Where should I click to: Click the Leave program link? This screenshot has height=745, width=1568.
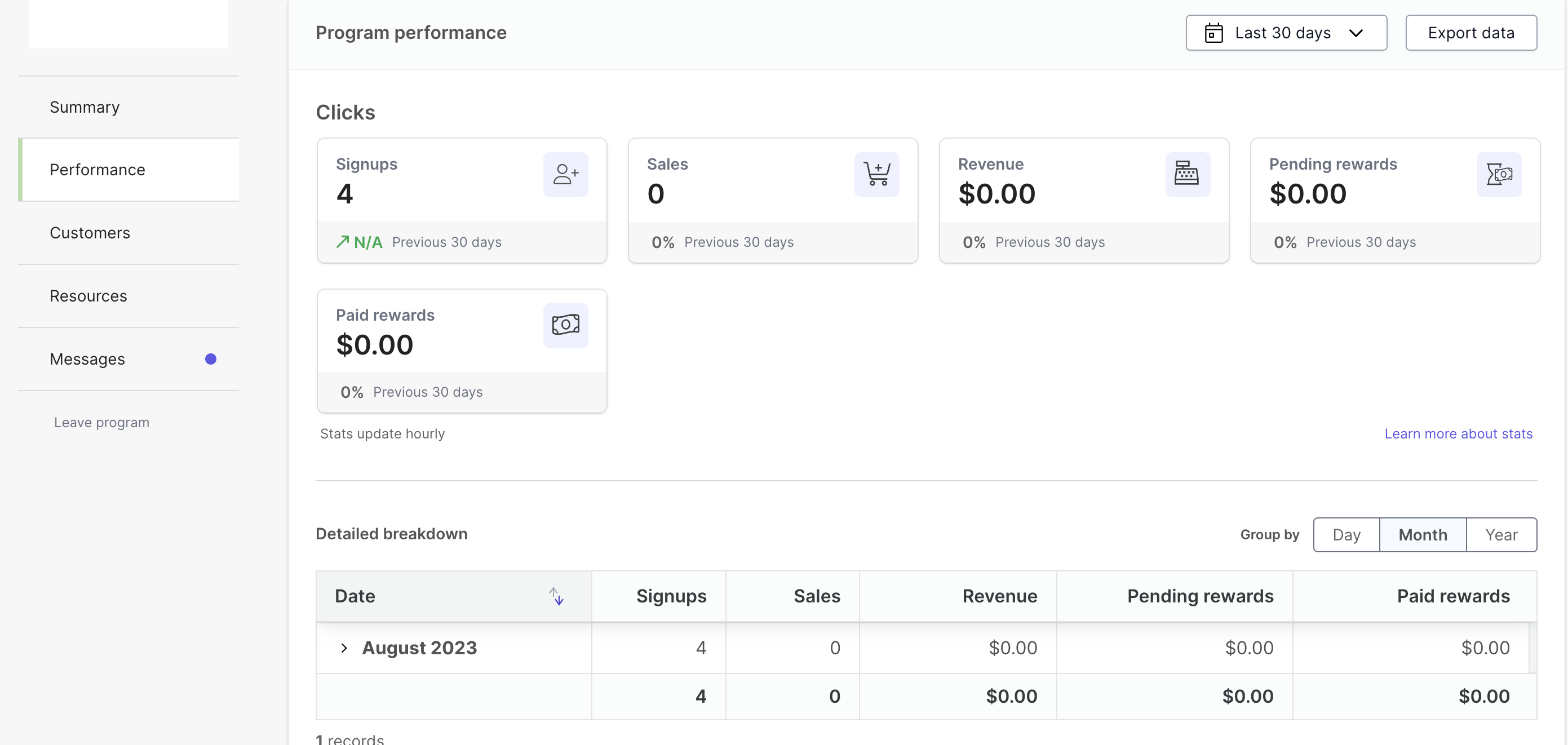[101, 423]
